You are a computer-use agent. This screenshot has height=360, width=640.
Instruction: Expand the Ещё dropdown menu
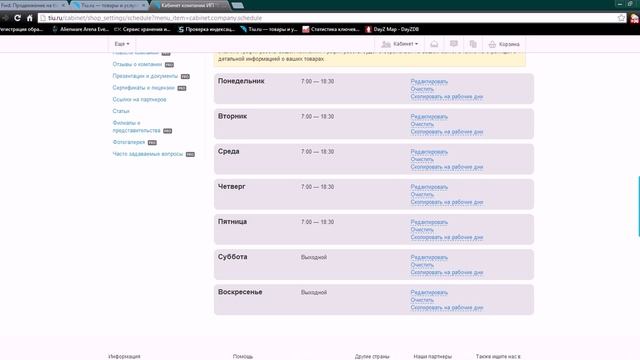tap(122, 44)
